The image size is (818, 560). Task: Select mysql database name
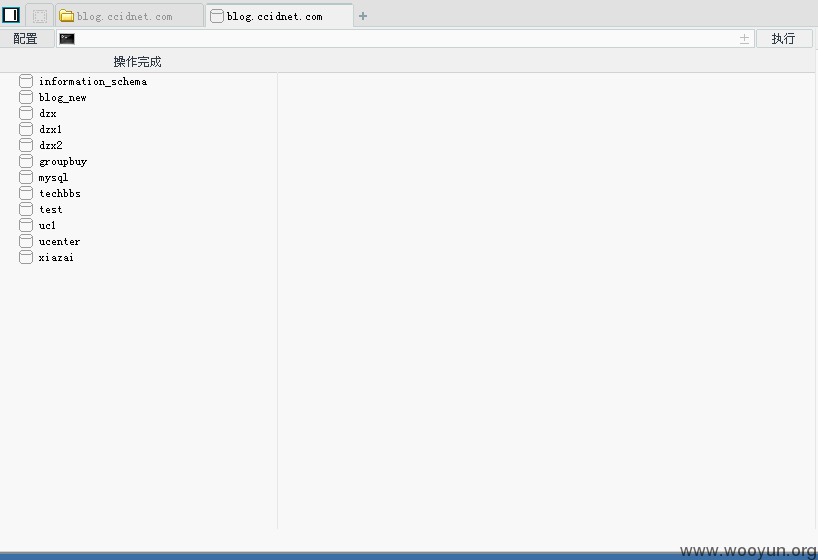pyautogui.click(x=53, y=178)
